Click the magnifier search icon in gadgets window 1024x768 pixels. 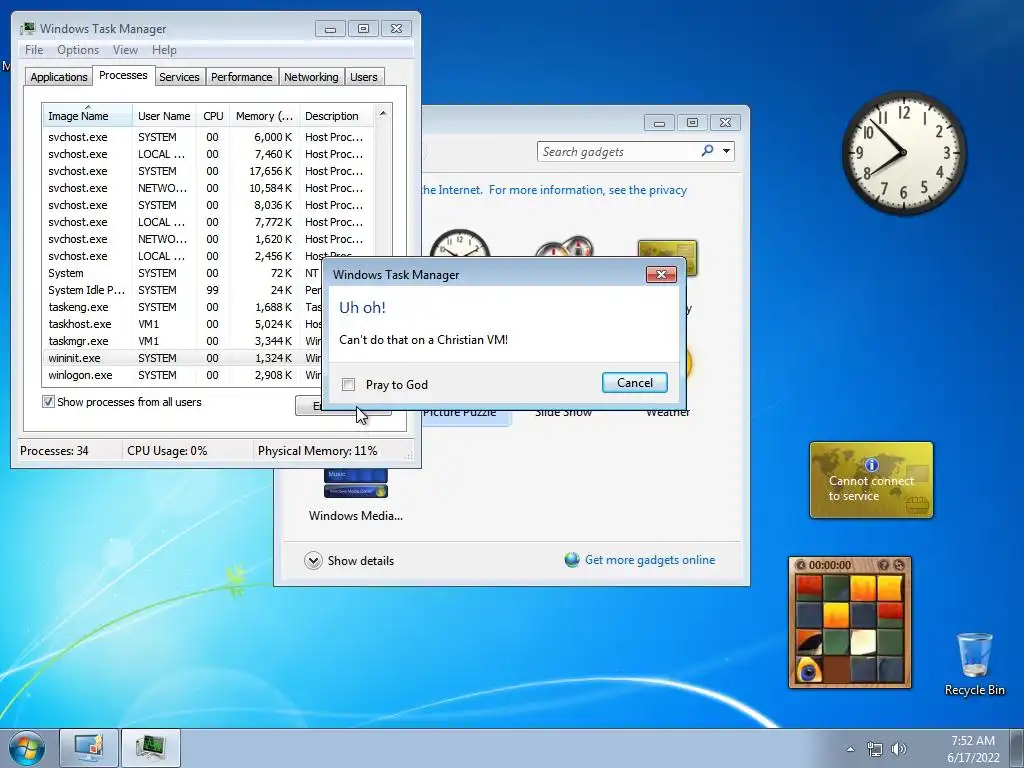[707, 151]
